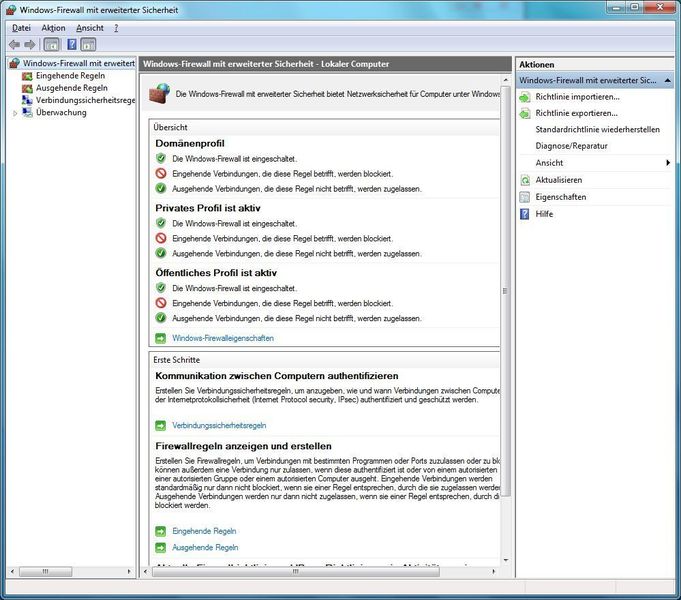The height and width of the screenshot is (600, 681).
Task: Click green arrow icon beside Ausgehende Regeln link
Action: click(161, 547)
